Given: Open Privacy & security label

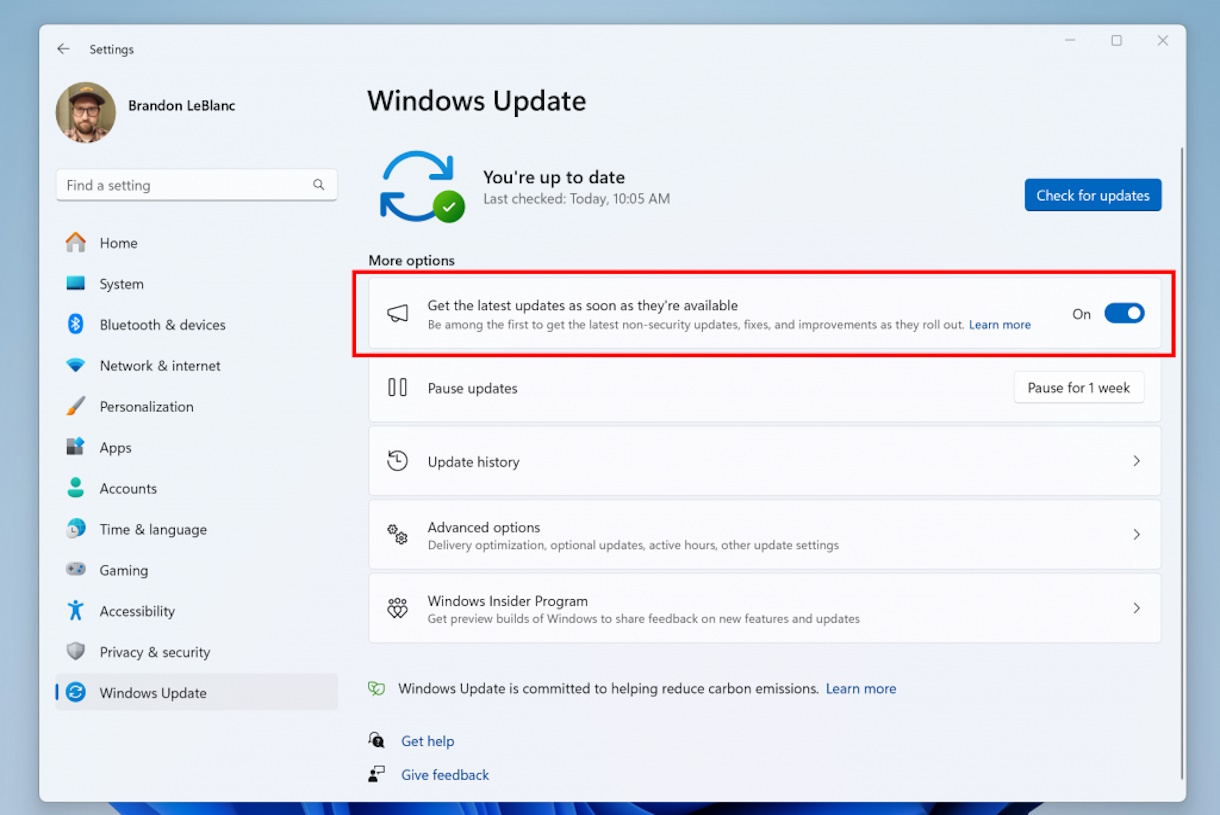Looking at the screenshot, I should coord(155,652).
